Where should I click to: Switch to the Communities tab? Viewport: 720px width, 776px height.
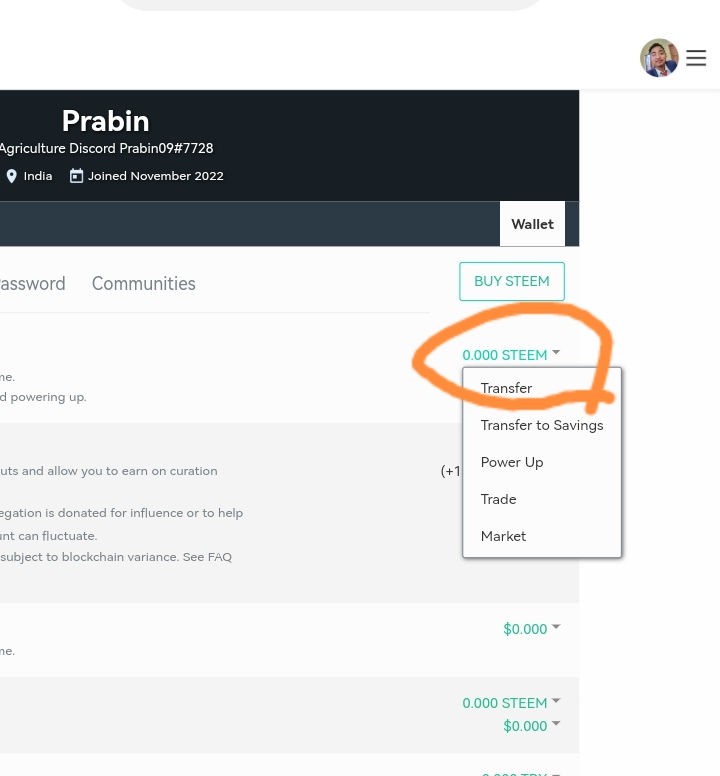(144, 284)
